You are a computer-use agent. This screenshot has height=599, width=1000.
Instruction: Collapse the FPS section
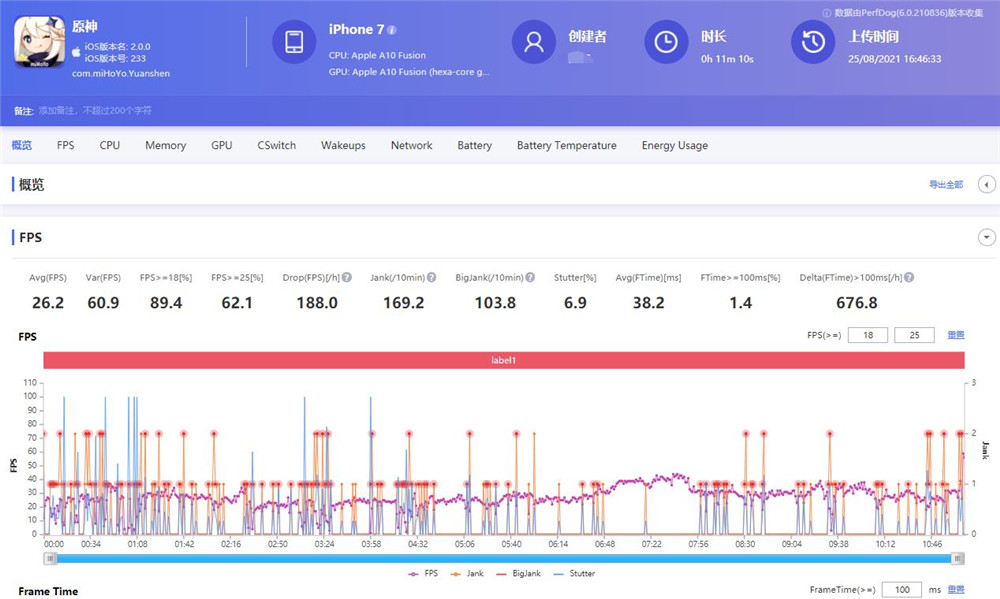pyautogui.click(x=986, y=237)
